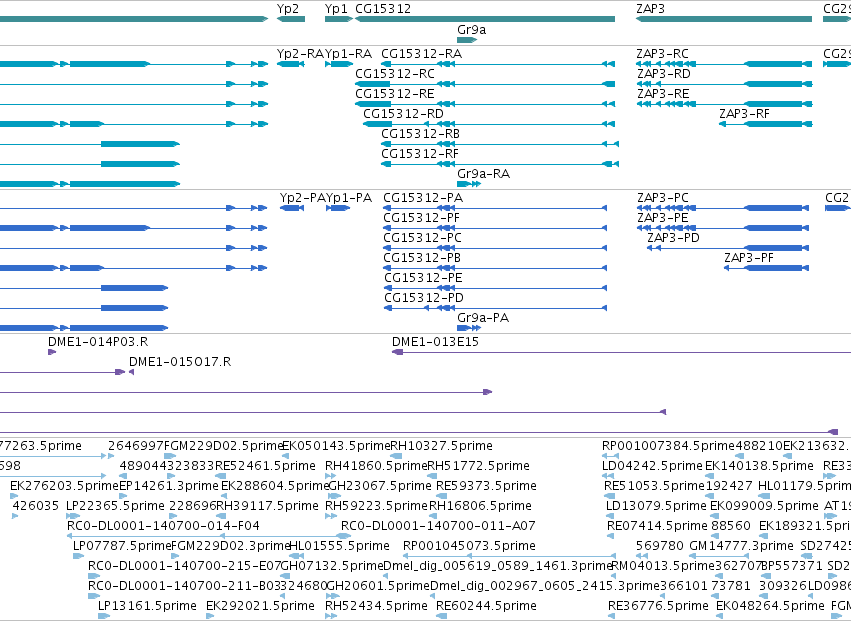Click the ZAP3-PE protein label
The height and width of the screenshot is (621, 851).
[663, 218]
